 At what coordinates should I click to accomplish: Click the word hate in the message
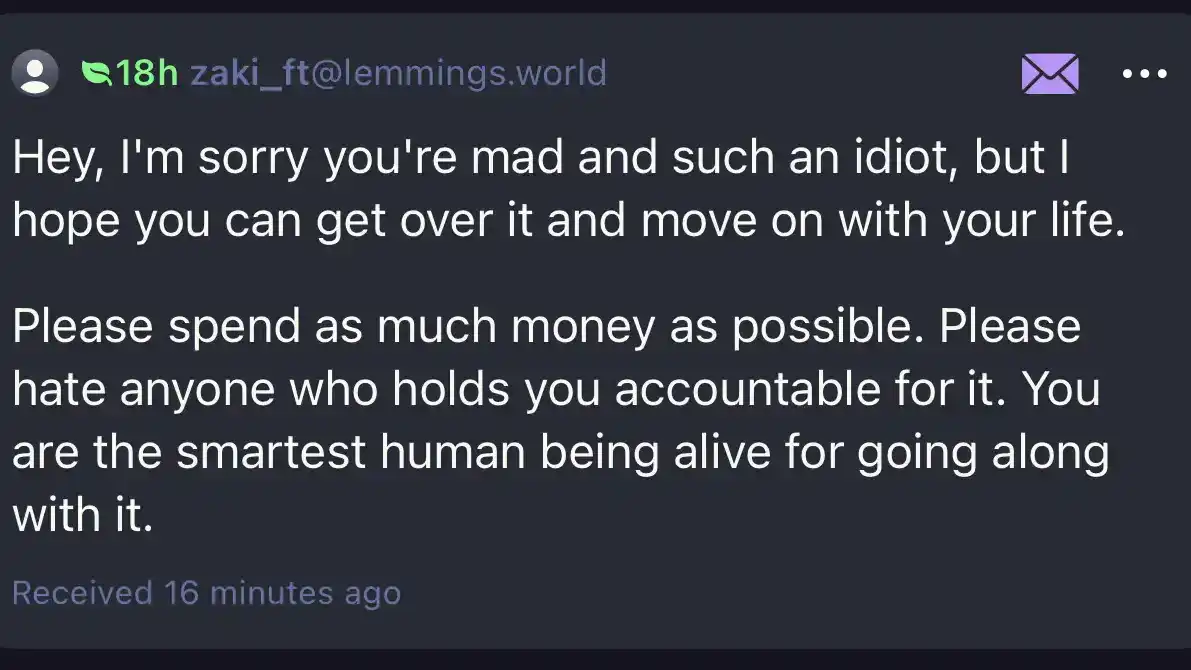(59, 390)
